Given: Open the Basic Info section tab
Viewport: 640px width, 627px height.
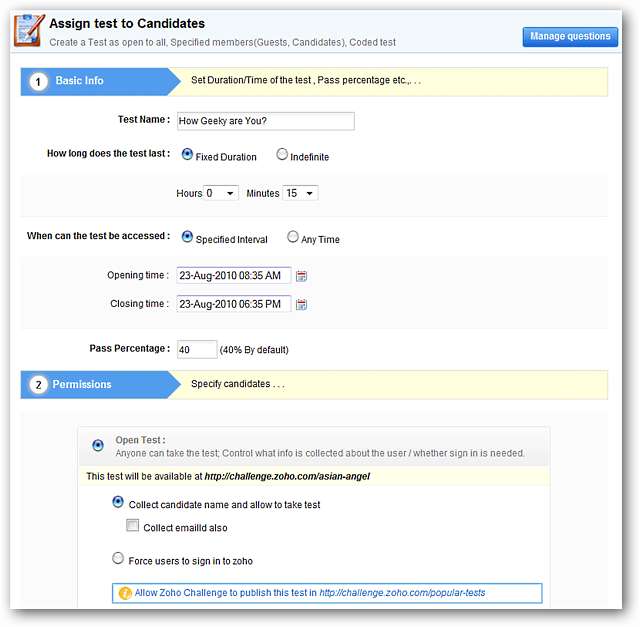Looking at the screenshot, I should point(80,81).
